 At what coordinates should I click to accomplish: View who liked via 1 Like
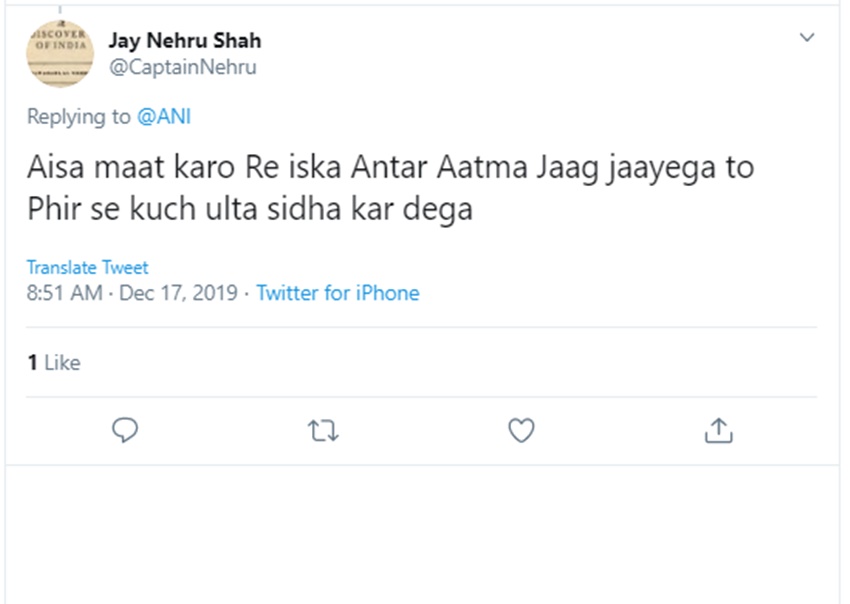point(54,363)
